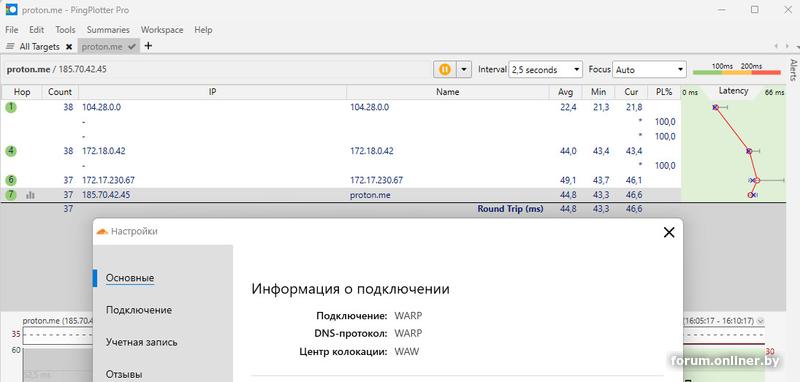This screenshot has width=800, height=382.
Task: Click the Cur column header
Action: click(x=631, y=92)
